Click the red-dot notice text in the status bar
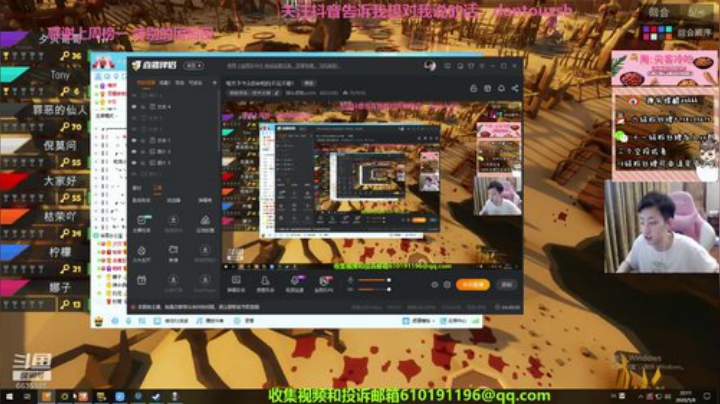 coord(196,307)
